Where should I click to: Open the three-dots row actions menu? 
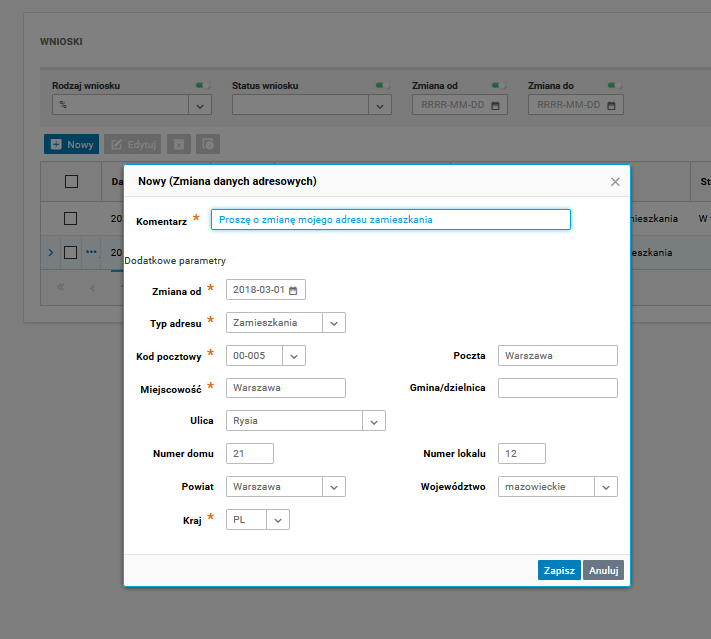(x=91, y=252)
